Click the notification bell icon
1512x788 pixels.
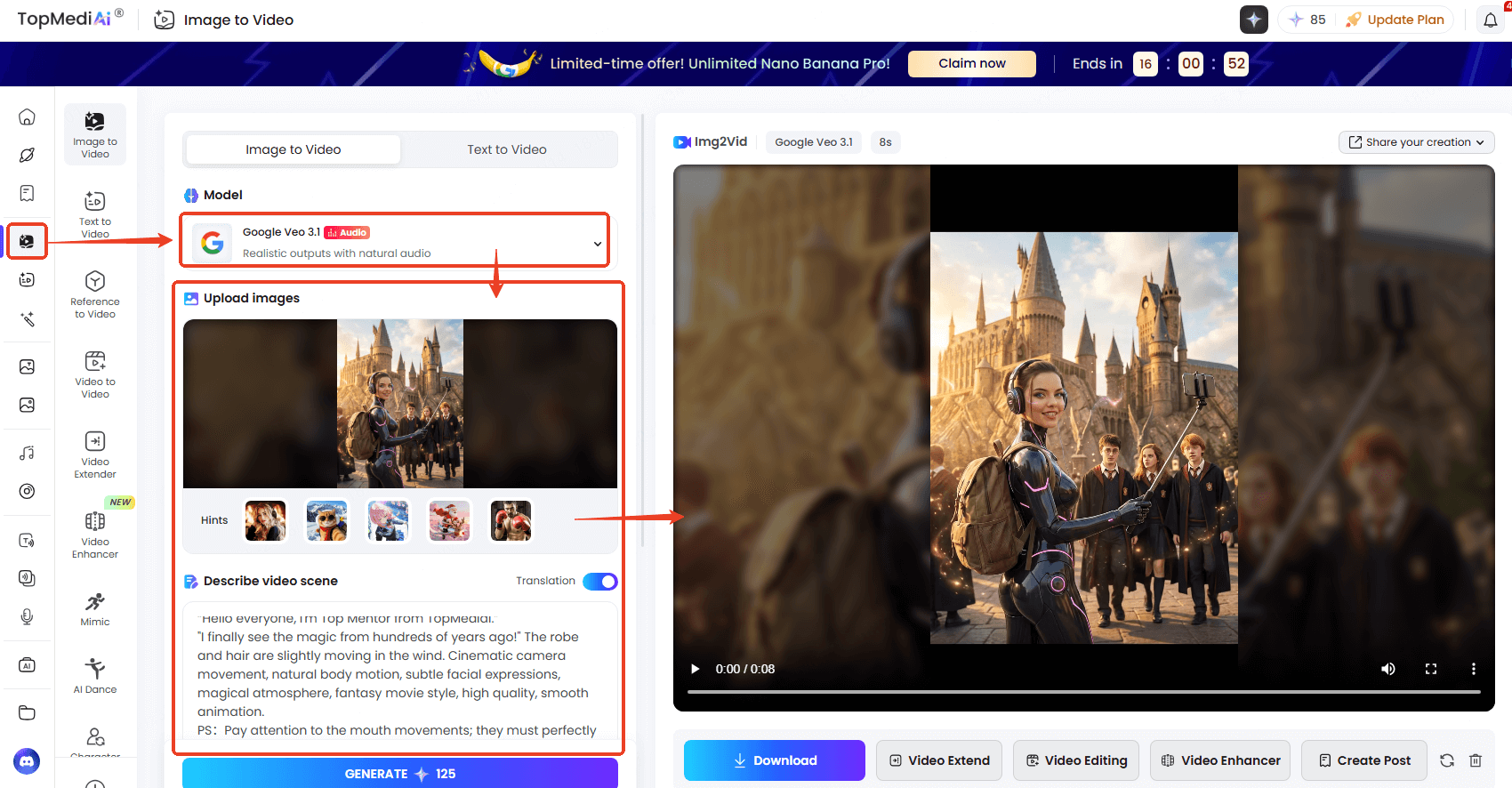click(1491, 20)
